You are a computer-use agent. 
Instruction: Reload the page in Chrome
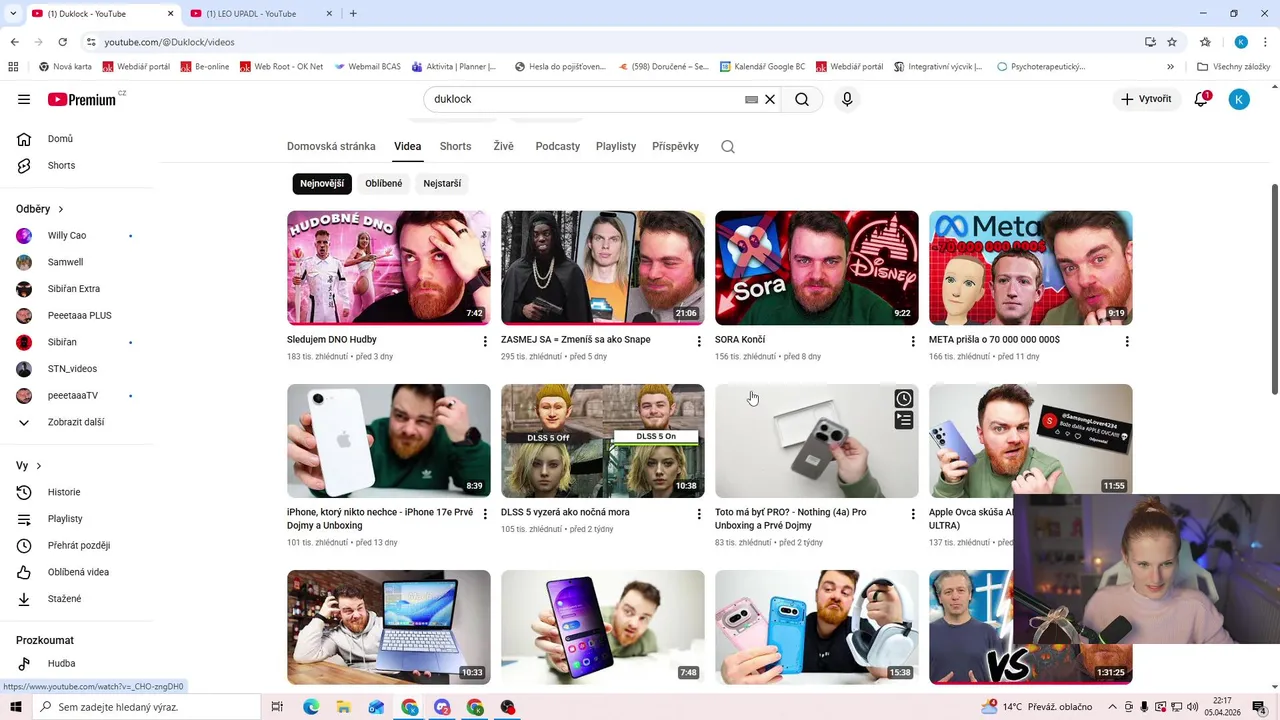[x=62, y=42]
